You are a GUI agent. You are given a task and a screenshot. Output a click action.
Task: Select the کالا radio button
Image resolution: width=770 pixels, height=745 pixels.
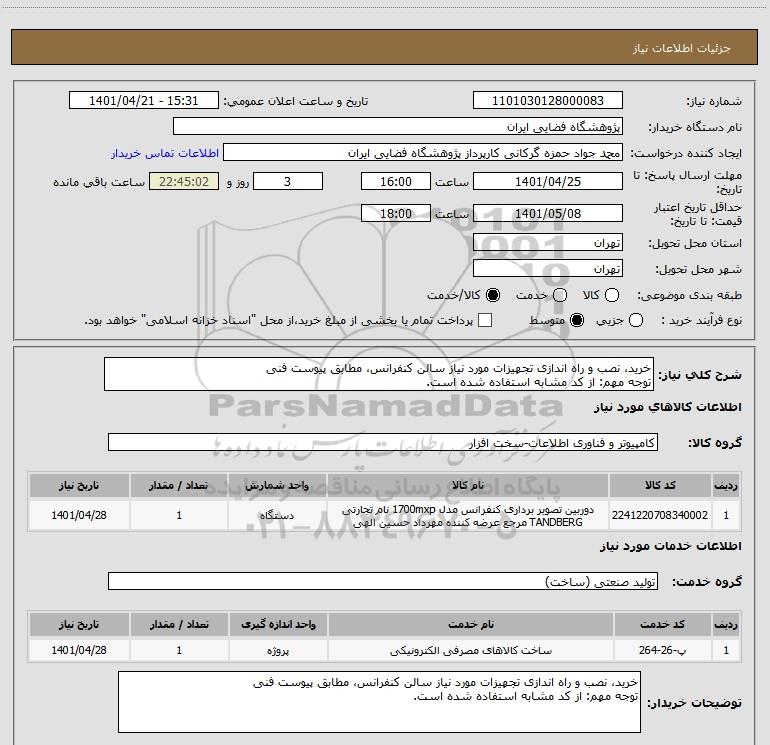click(x=612, y=295)
